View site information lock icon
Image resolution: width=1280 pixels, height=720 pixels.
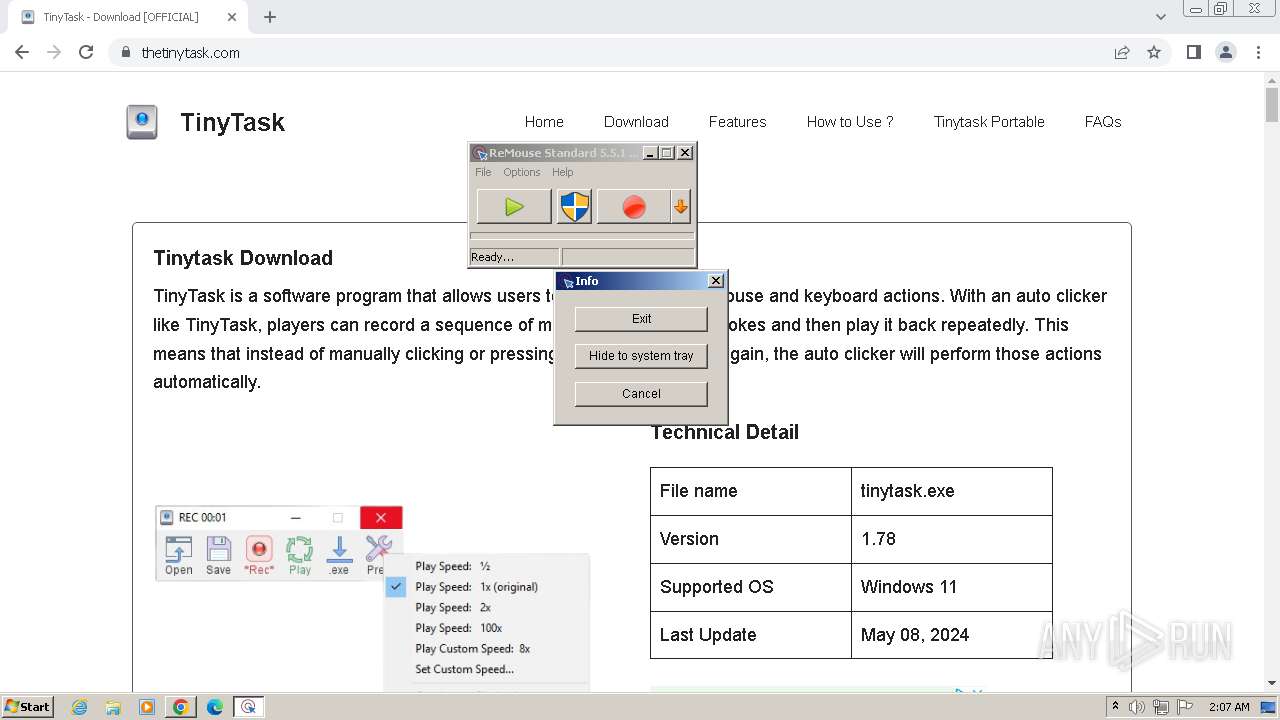pos(126,52)
